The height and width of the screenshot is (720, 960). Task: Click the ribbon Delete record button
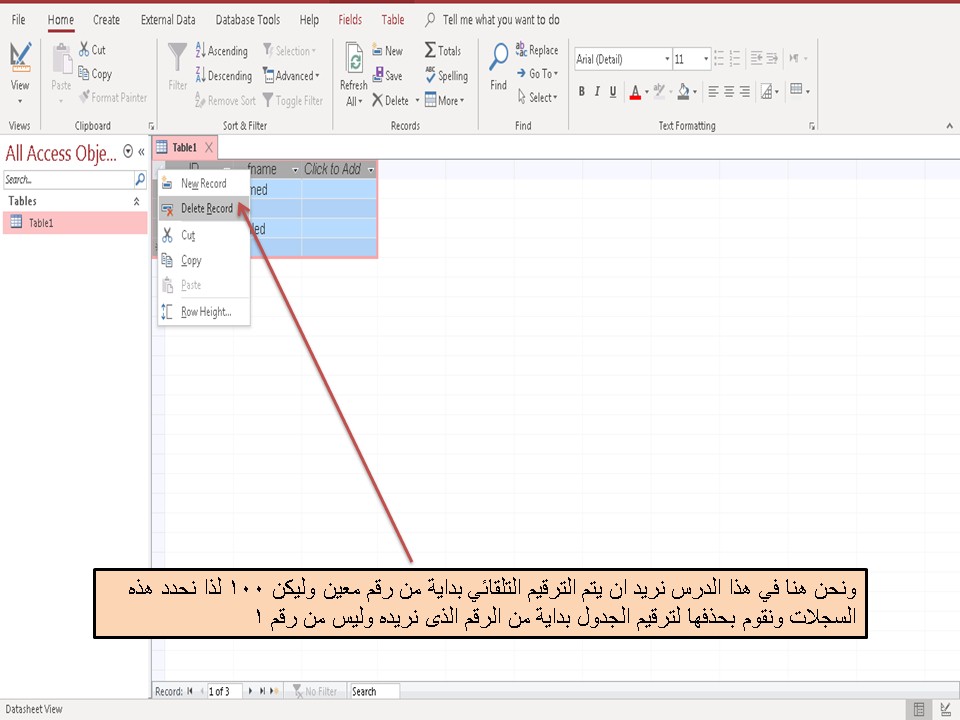pos(391,100)
